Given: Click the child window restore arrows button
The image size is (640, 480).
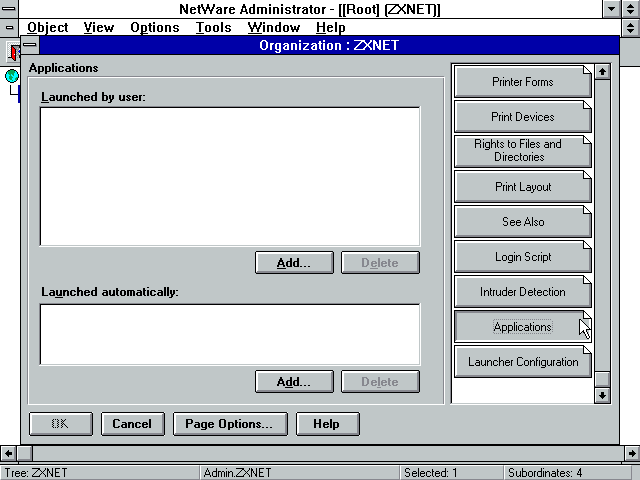Looking at the screenshot, I should point(631,27).
